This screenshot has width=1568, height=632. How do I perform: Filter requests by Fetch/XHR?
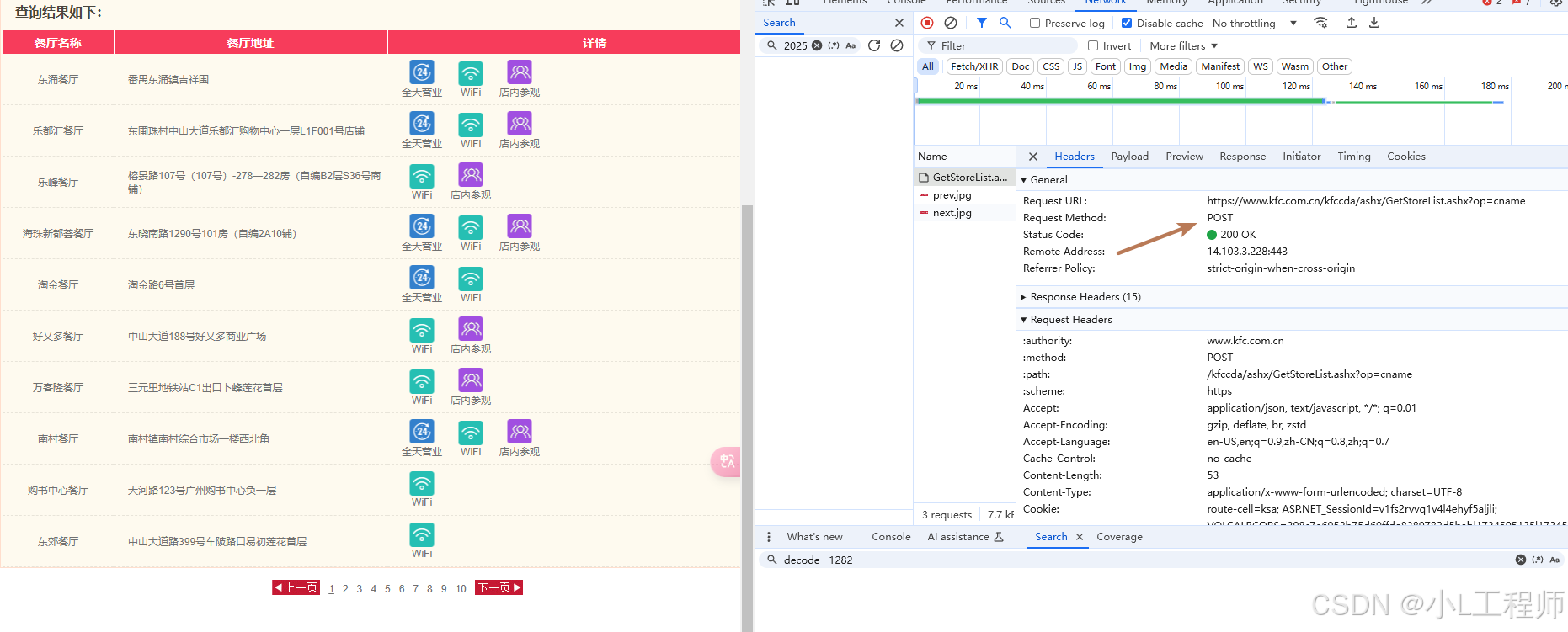click(x=974, y=66)
